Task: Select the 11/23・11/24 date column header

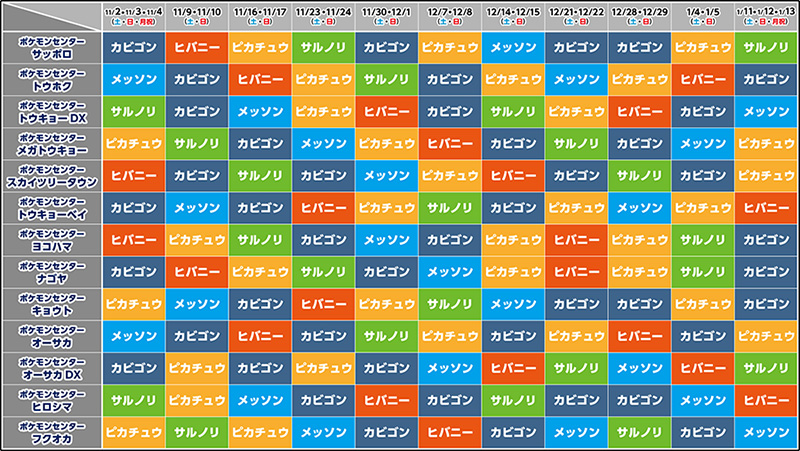Action: [x=323, y=16]
